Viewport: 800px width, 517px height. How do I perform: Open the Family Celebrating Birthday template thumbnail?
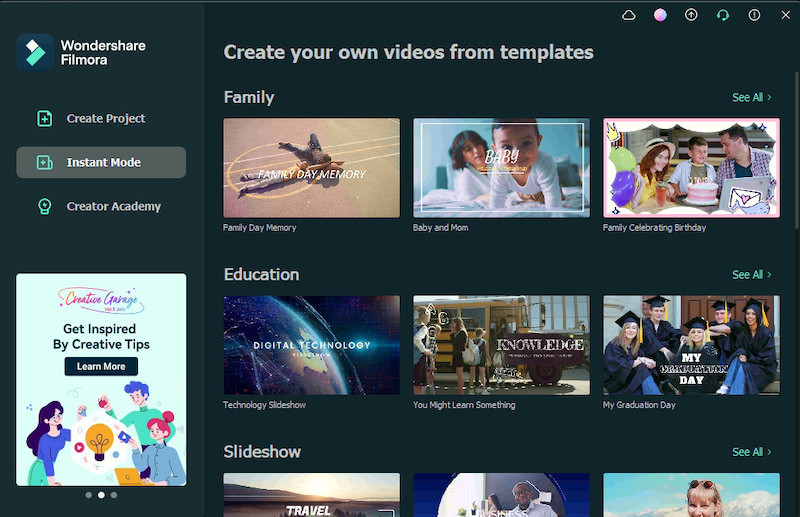click(691, 168)
